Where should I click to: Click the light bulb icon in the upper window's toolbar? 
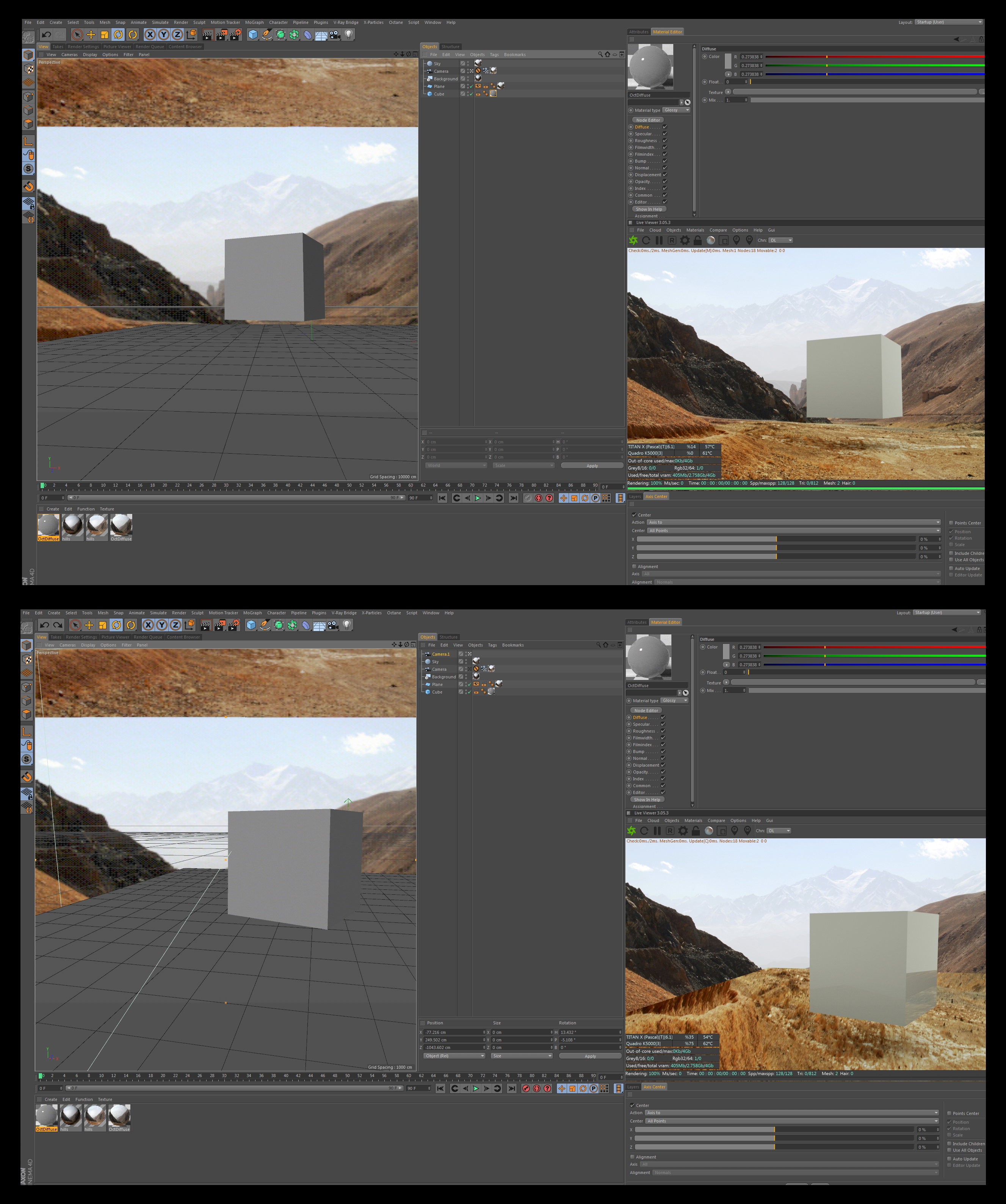pos(348,34)
